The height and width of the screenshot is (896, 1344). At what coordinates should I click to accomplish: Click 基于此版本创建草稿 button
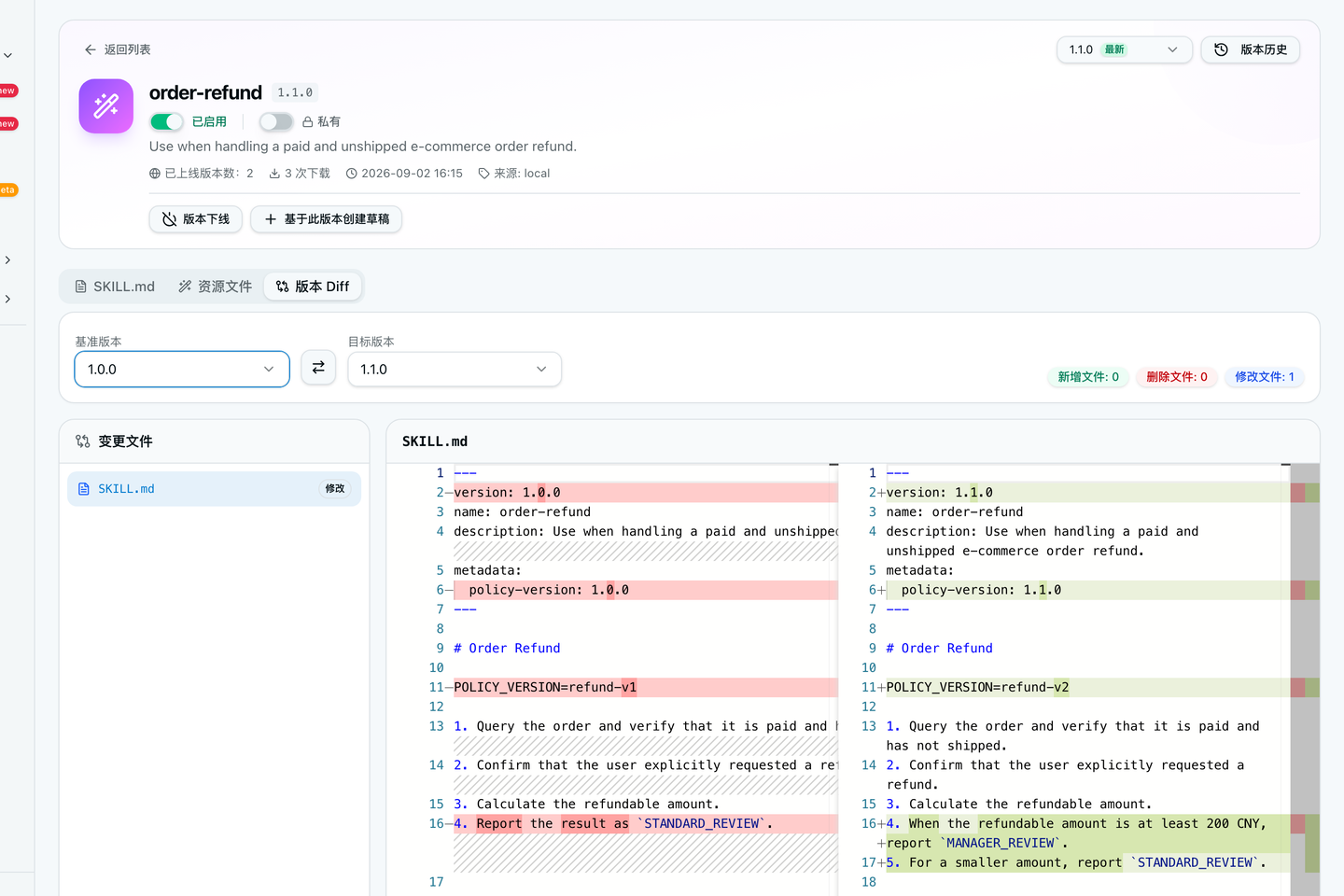coord(327,219)
